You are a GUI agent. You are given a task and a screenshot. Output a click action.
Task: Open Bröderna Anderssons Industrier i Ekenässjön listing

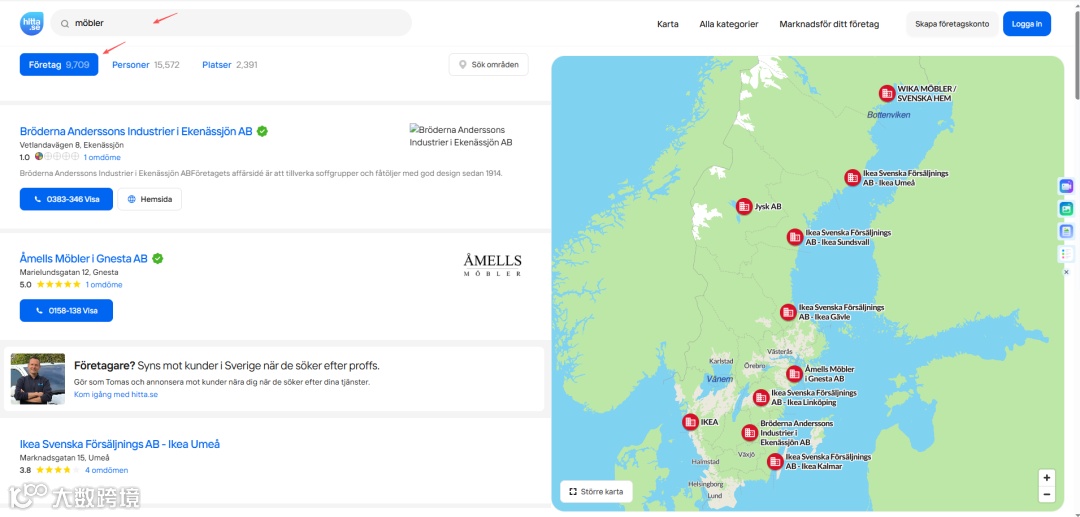[x=136, y=131]
